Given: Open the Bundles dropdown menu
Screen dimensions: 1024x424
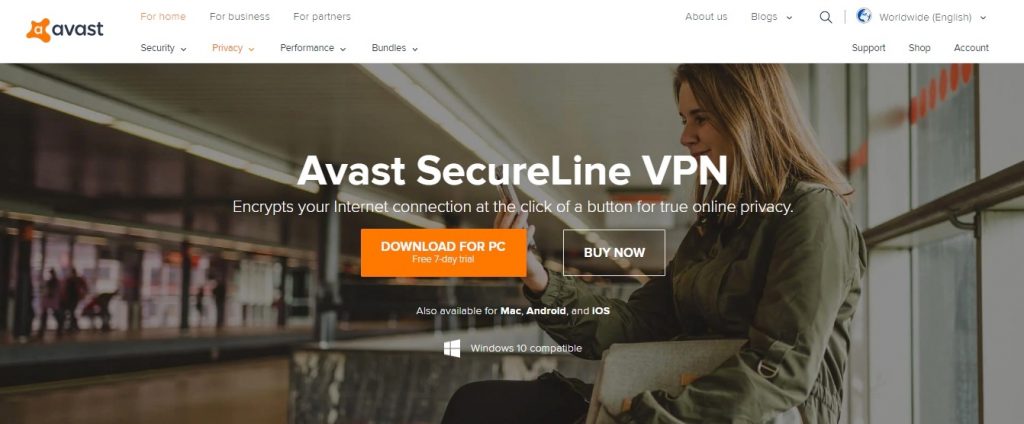Looking at the screenshot, I should 394,48.
